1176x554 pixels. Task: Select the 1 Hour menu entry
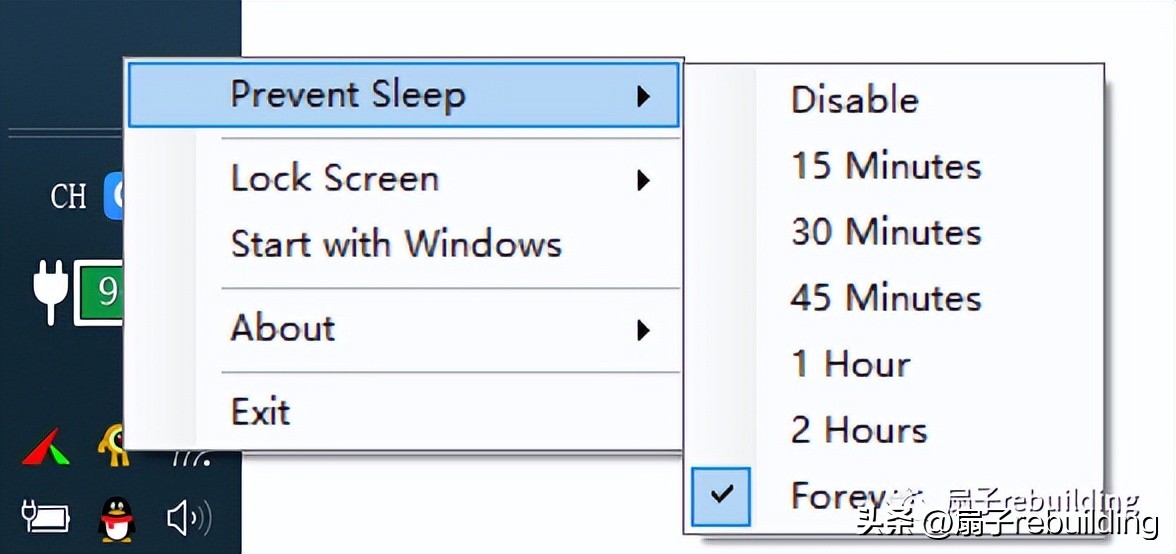click(850, 364)
